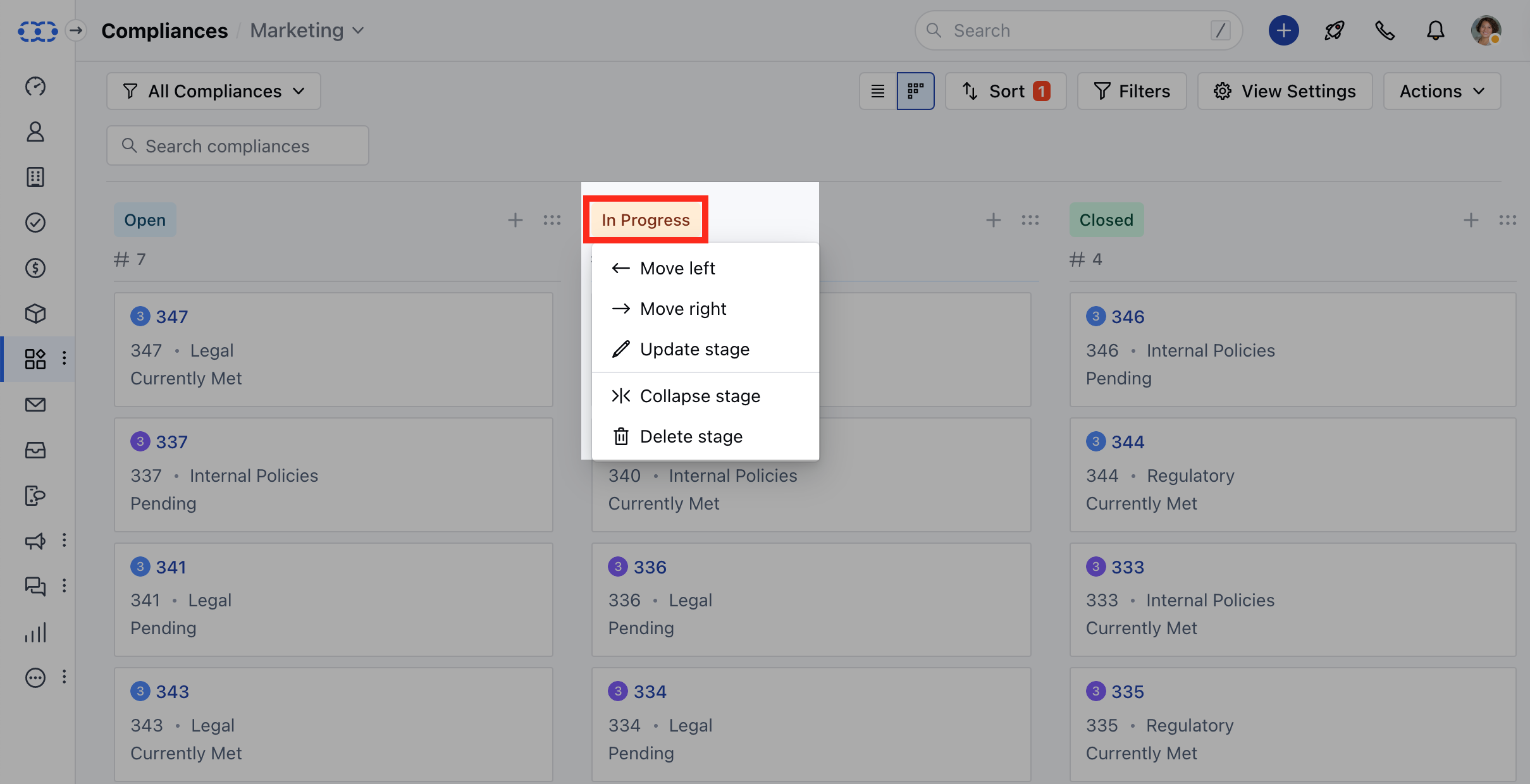1530x784 pixels.
Task: Open options dots beside more circle icon
Action: pyautogui.click(x=64, y=677)
